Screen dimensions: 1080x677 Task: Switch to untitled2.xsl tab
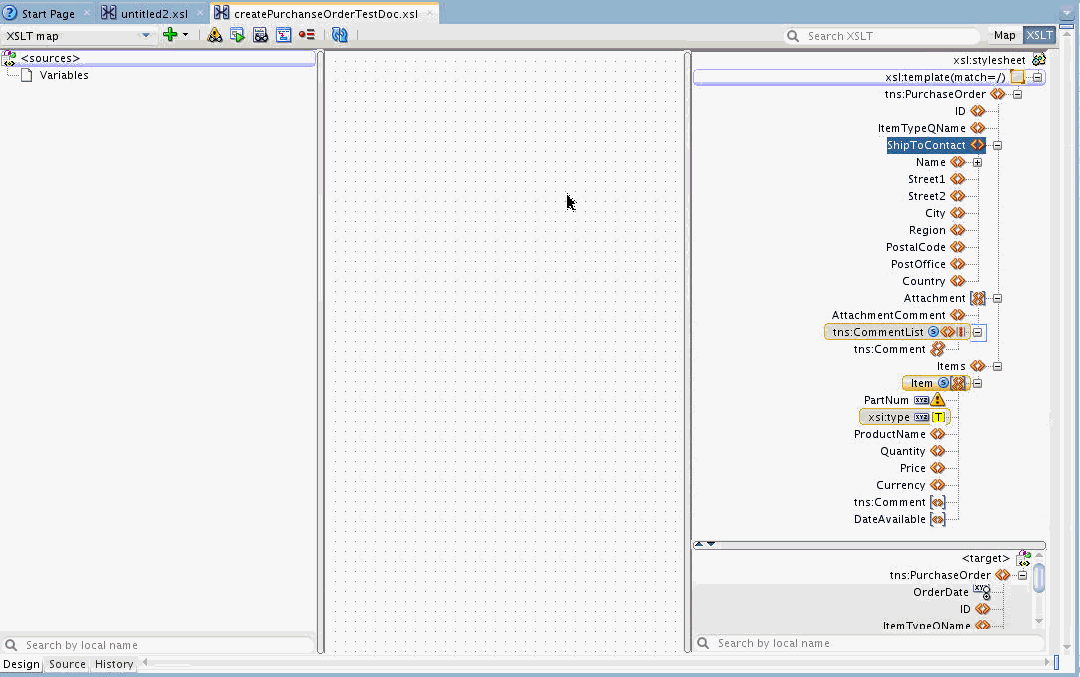click(x=154, y=14)
